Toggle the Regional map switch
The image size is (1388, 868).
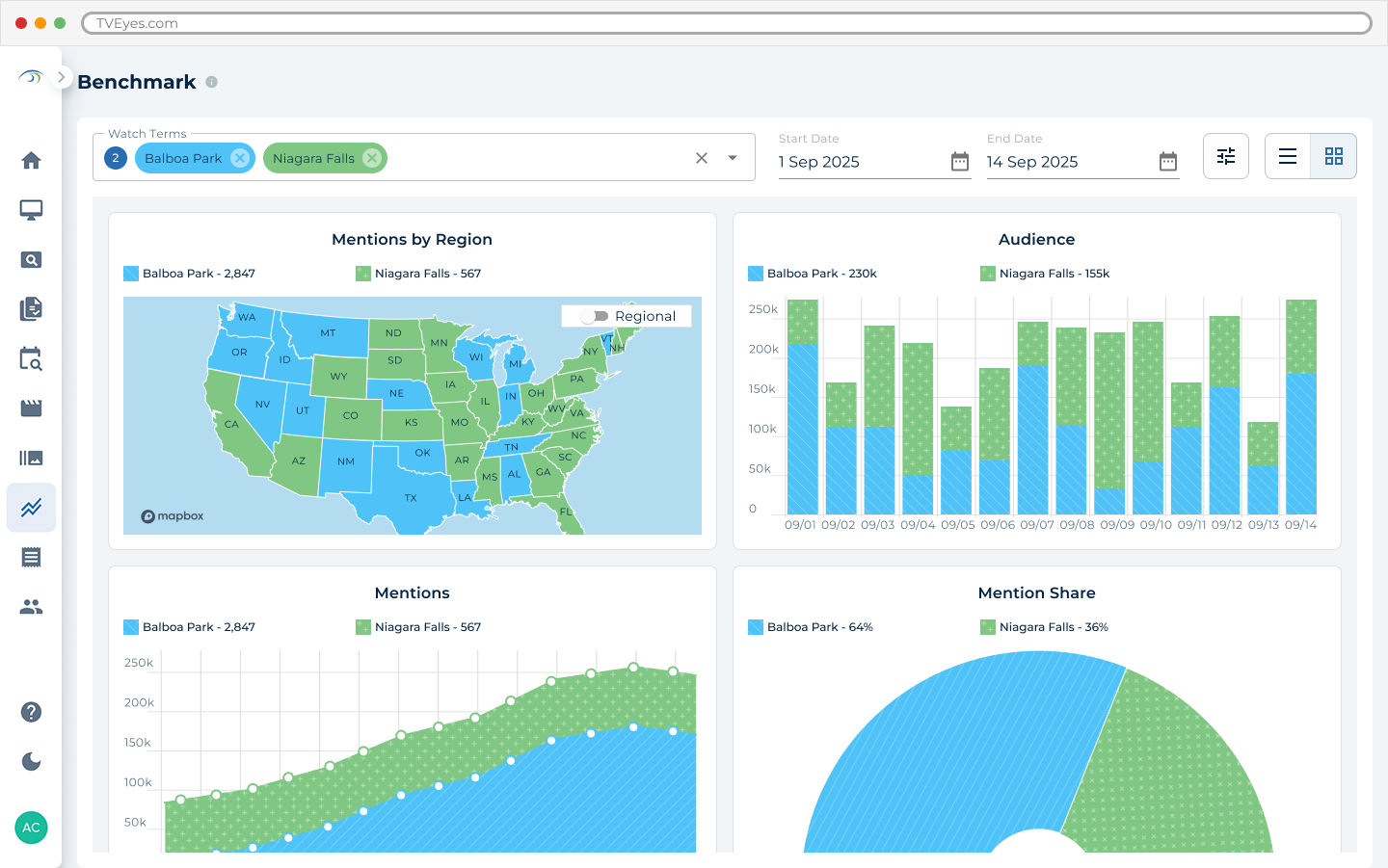pos(595,316)
